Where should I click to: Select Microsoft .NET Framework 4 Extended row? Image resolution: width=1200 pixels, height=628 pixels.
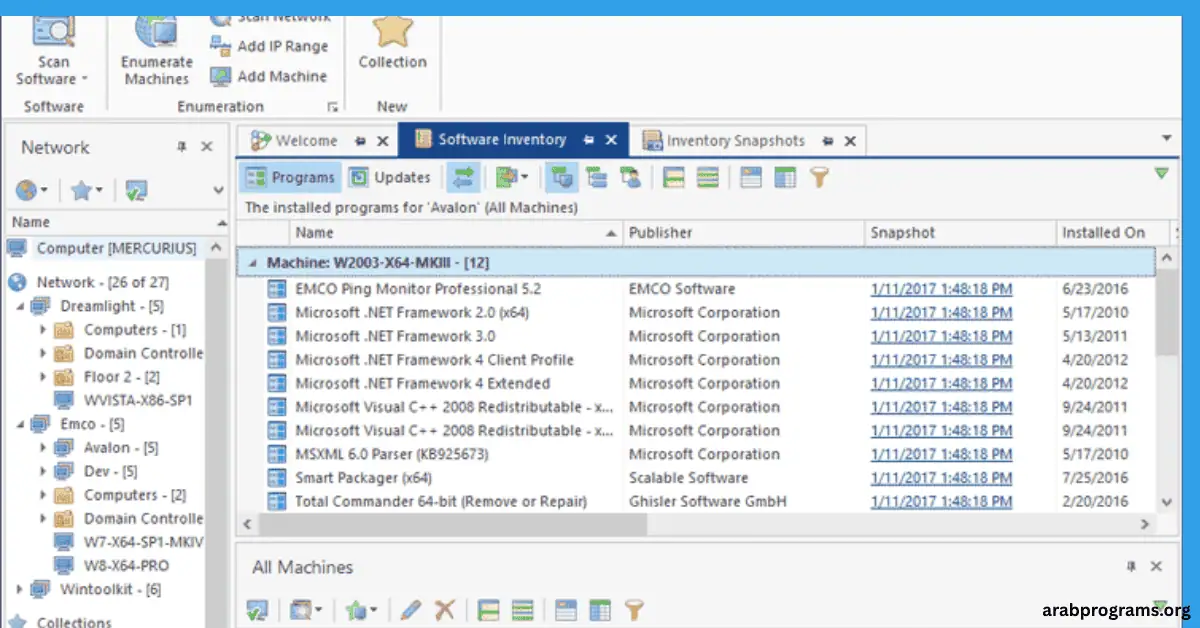pyautogui.click(x=697, y=383)
